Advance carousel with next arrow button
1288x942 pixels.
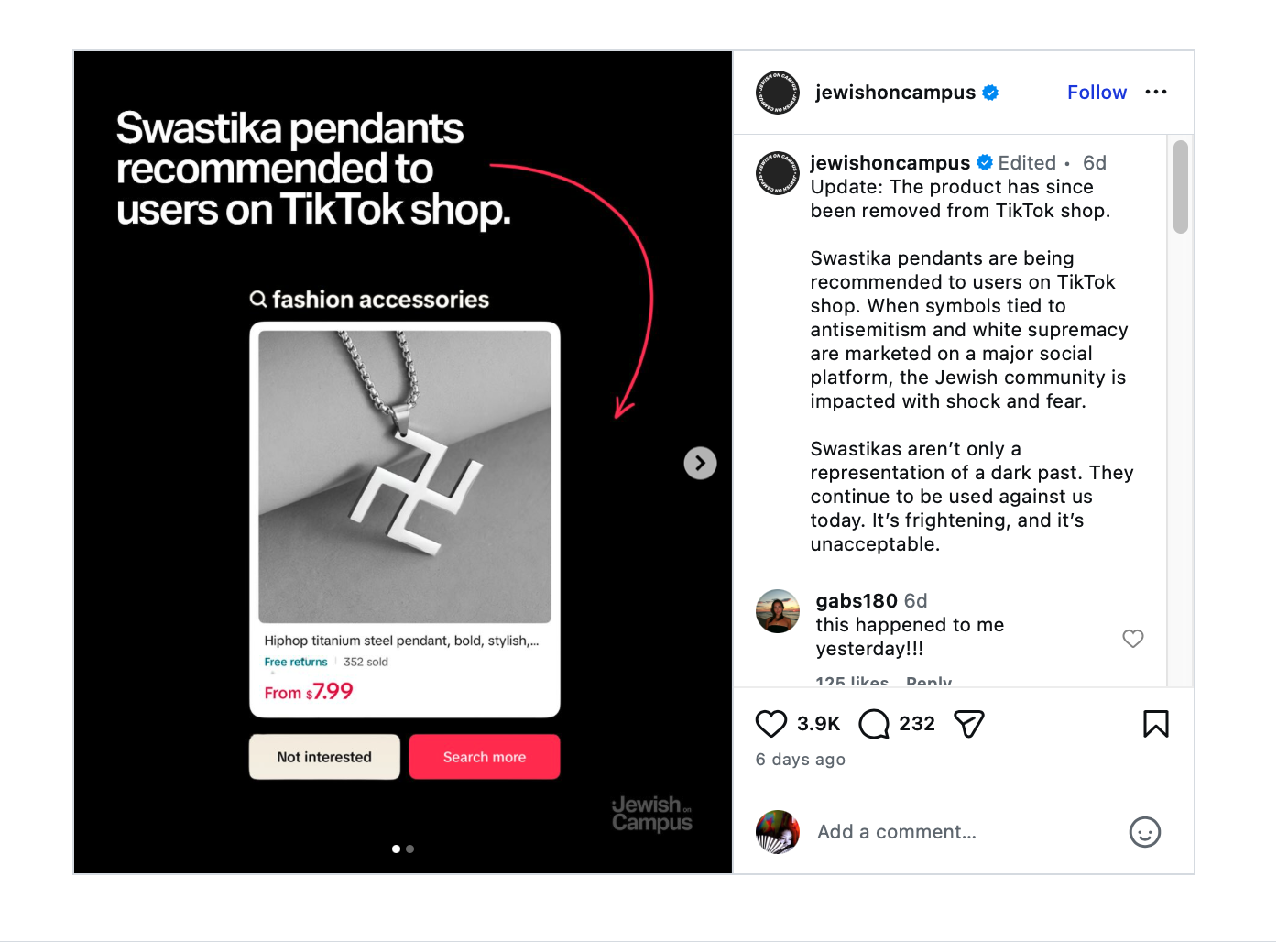[700, 463]
